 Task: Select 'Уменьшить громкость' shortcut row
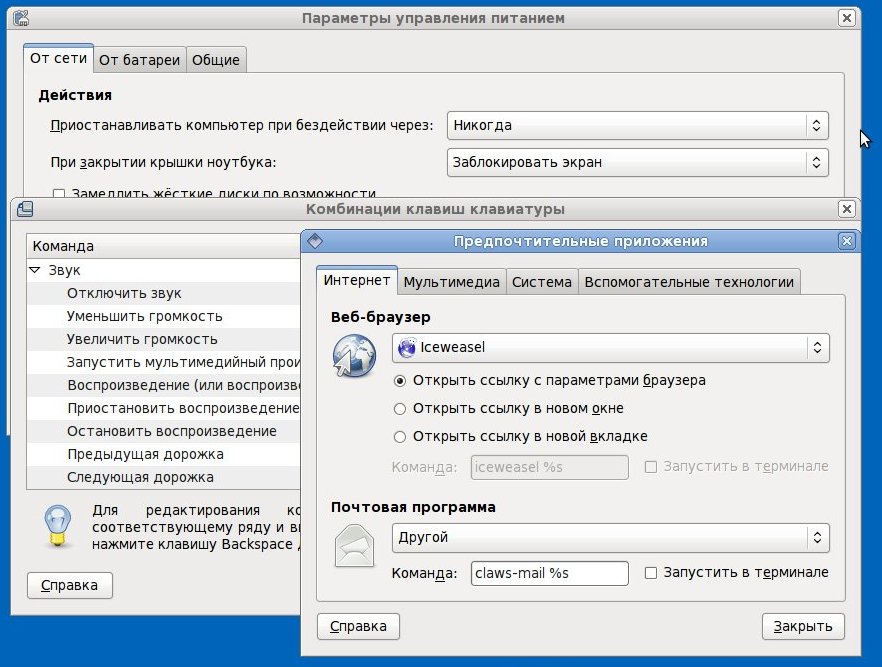click(x=164, y=317)
